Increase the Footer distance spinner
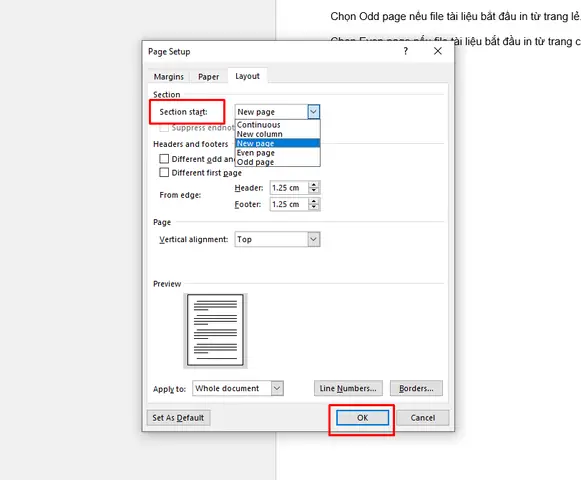The height and width of the screenshot is (480, 581). coord(314,201)
